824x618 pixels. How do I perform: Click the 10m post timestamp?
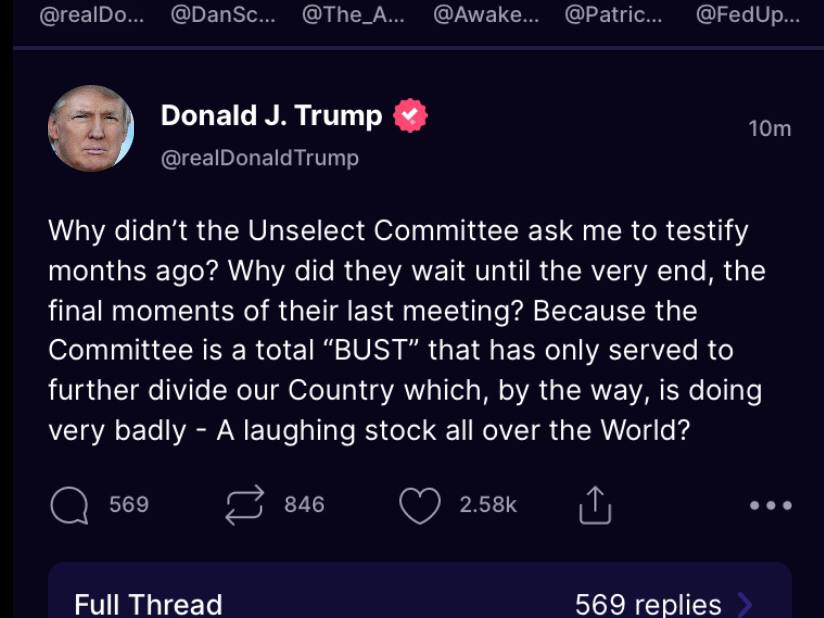(769, 128)
